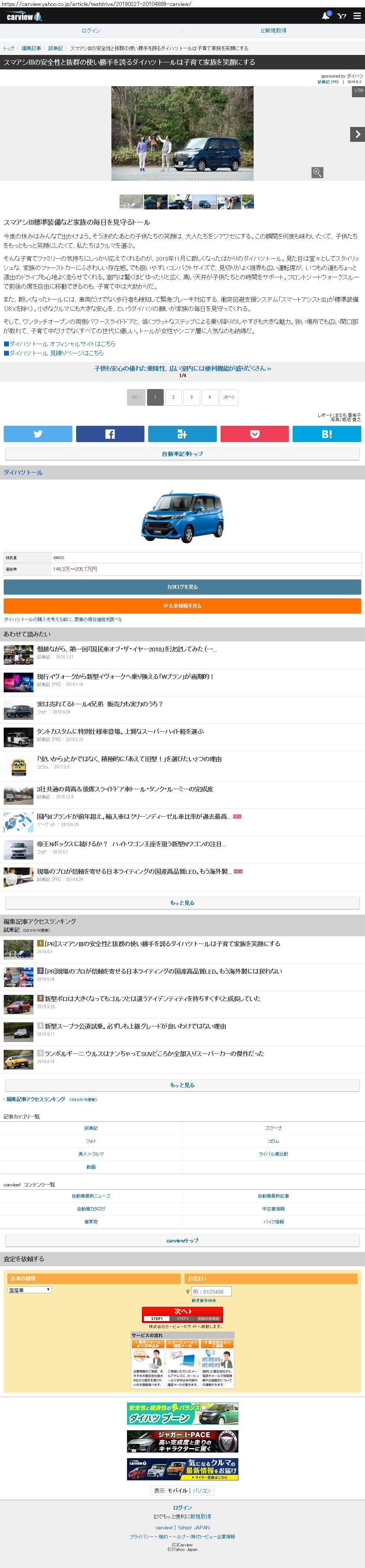
Task: Click the 自動車記事トップ button
Action: pos(182,454)
